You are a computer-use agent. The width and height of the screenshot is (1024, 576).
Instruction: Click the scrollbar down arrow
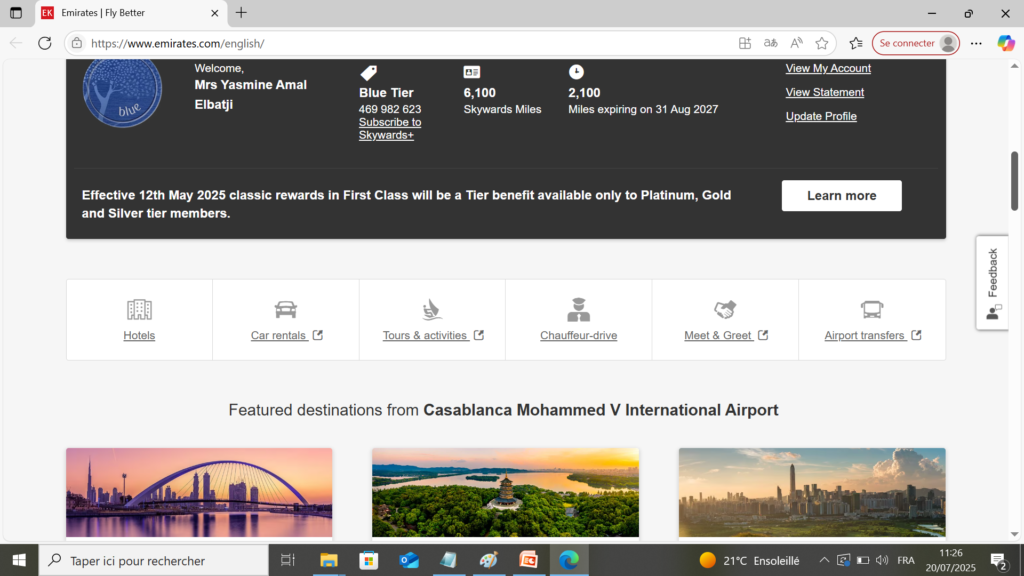(x=1014, y=534)
